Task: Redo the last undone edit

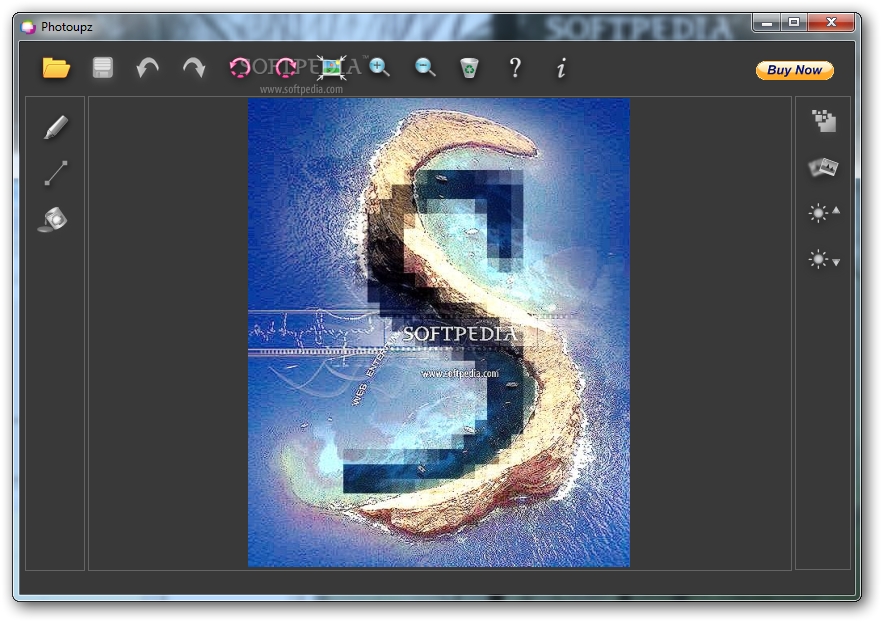Action: 194,68
